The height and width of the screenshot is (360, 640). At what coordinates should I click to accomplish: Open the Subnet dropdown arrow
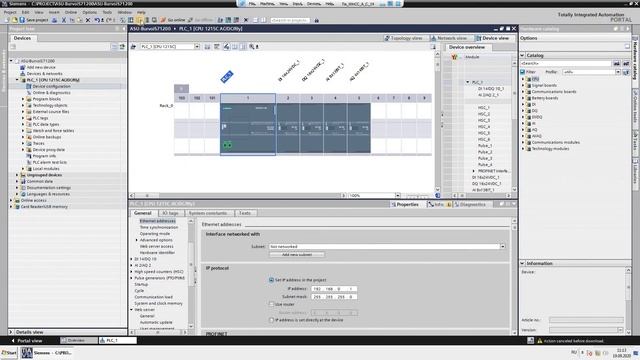coord(502,247)
